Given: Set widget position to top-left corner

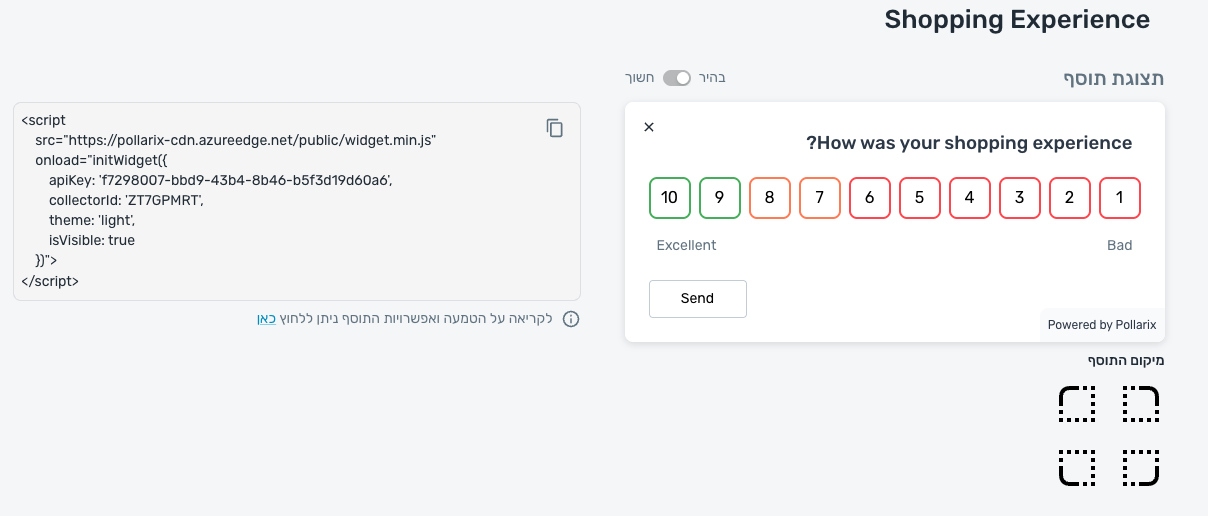Looking at the screenshot, I should click(x=1077, y=405).
